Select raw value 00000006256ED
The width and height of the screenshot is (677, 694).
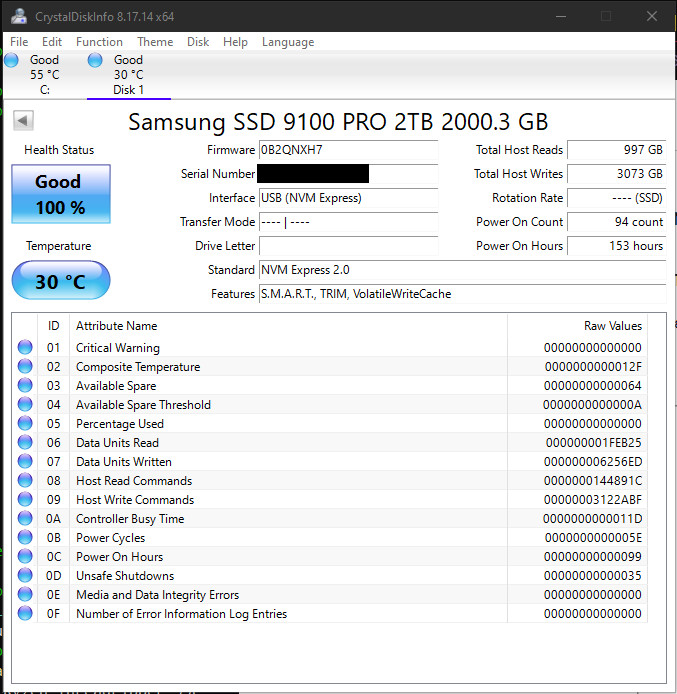593,462
